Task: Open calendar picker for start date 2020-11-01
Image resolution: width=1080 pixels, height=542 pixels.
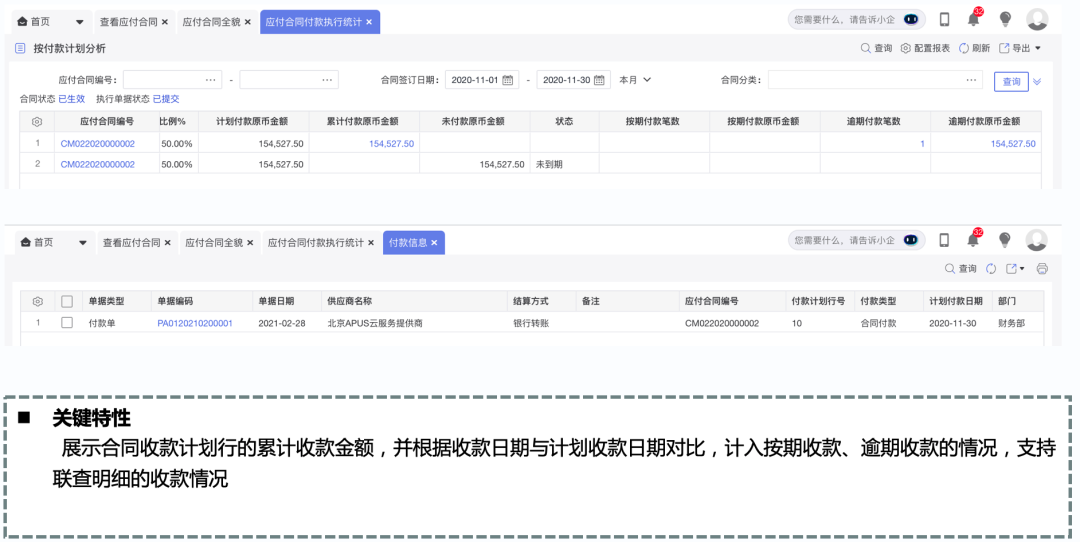Action: pyautogui.click(x=508, y=80)
